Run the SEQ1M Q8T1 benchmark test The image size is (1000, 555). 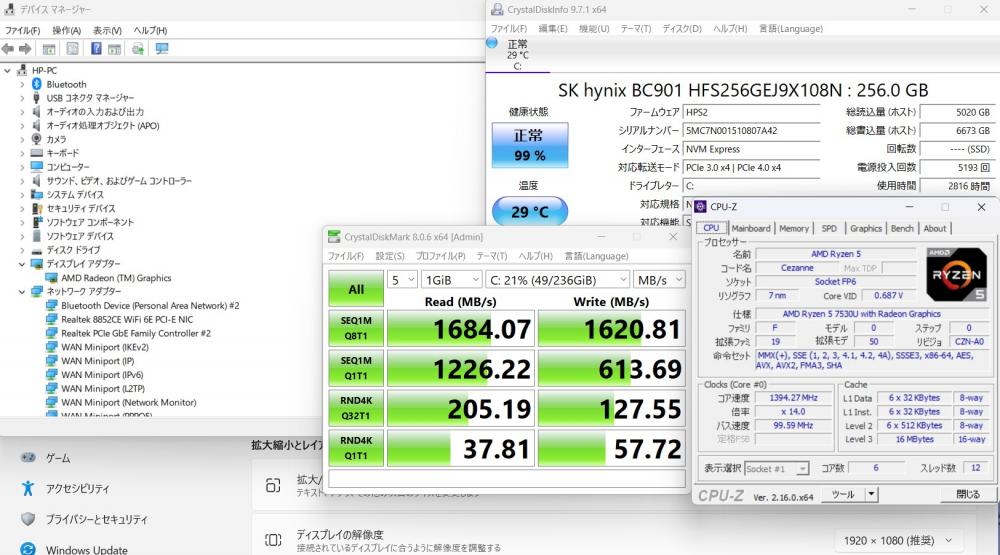pyautogui.click(x=355, y=329)
